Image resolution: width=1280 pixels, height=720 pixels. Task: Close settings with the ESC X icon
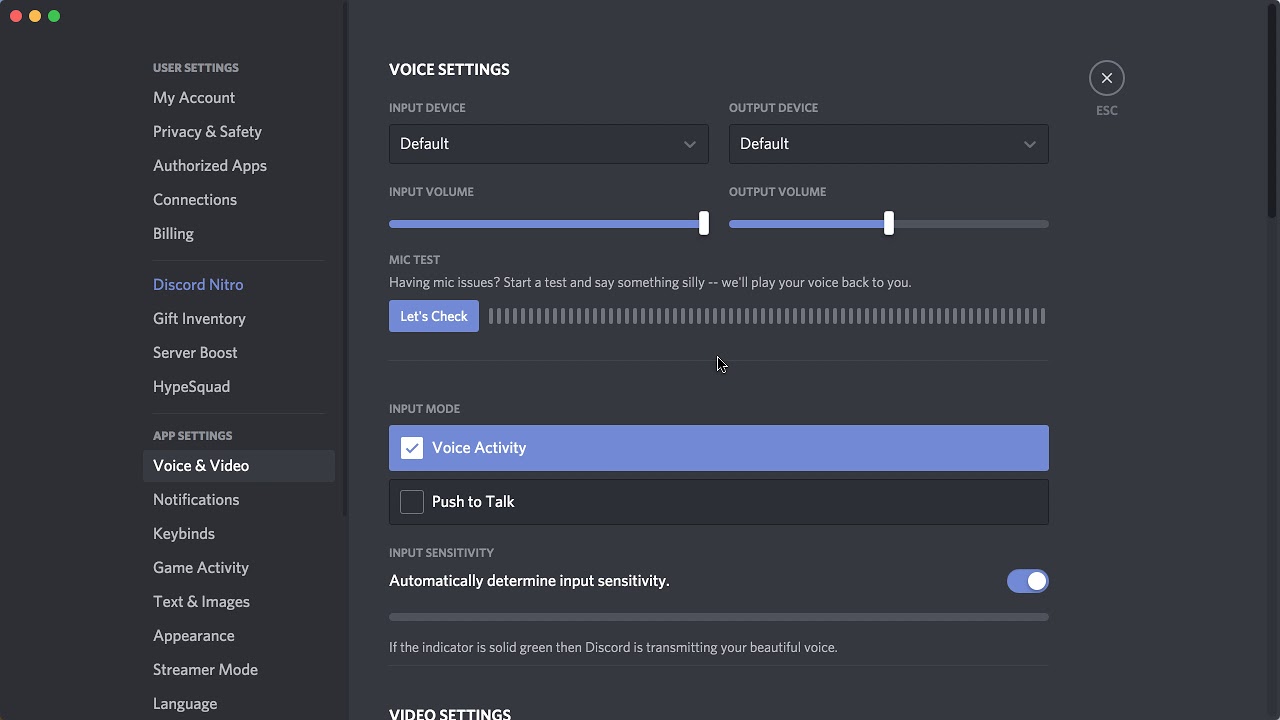(1106, 78)
